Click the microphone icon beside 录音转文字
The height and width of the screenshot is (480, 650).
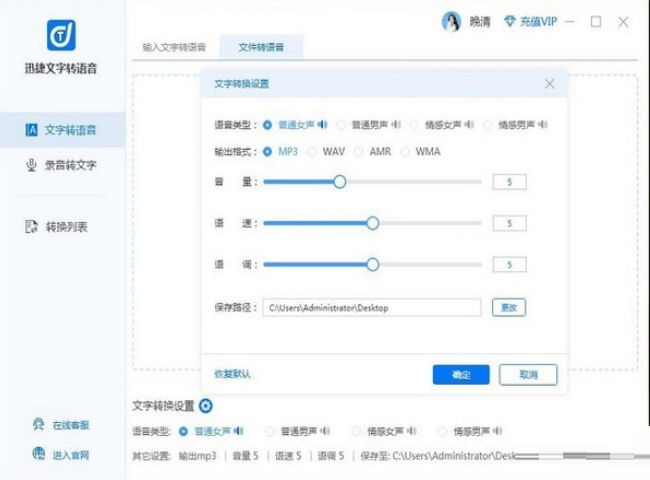pos(31,165)
